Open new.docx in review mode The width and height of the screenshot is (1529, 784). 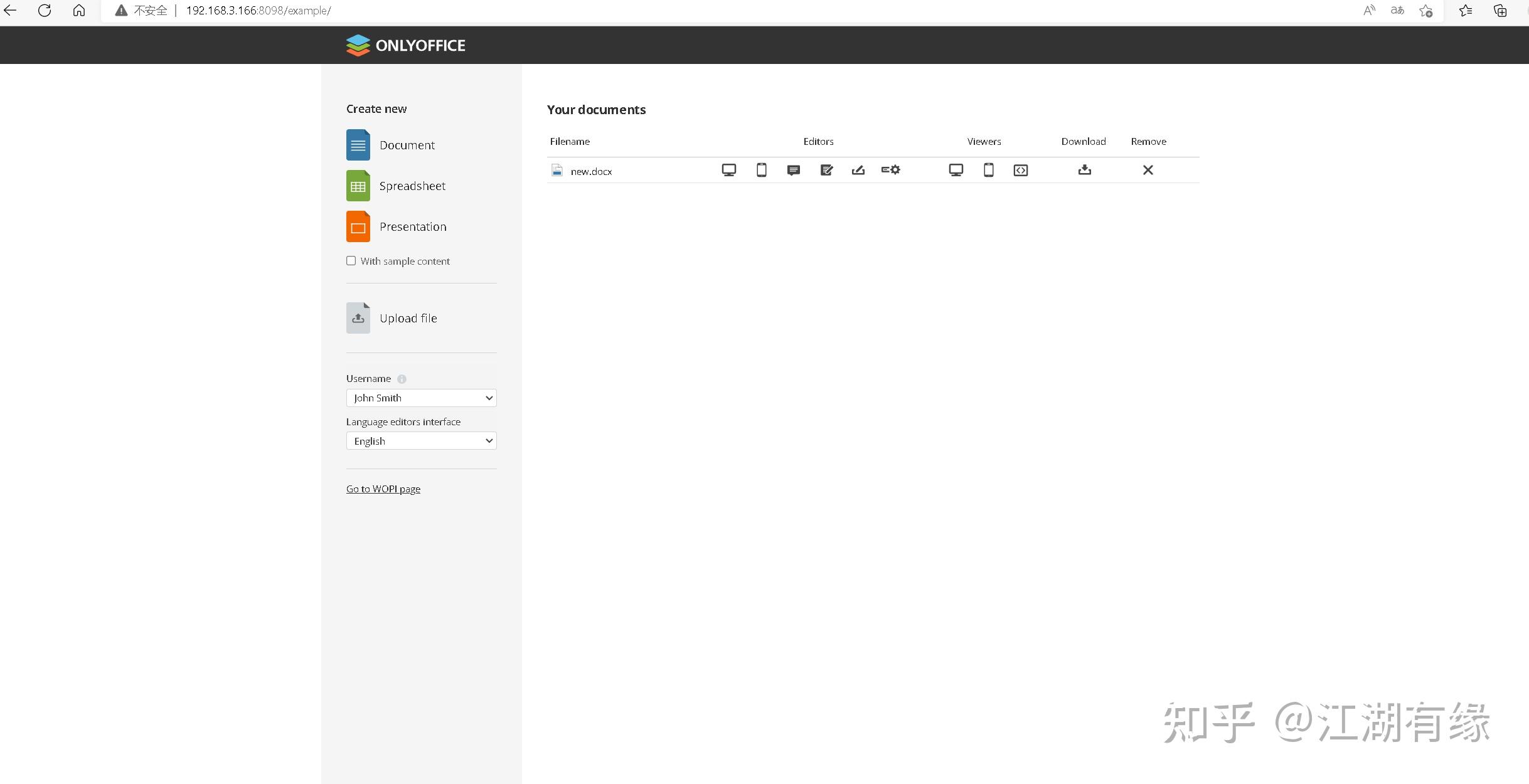coord(826,170)
